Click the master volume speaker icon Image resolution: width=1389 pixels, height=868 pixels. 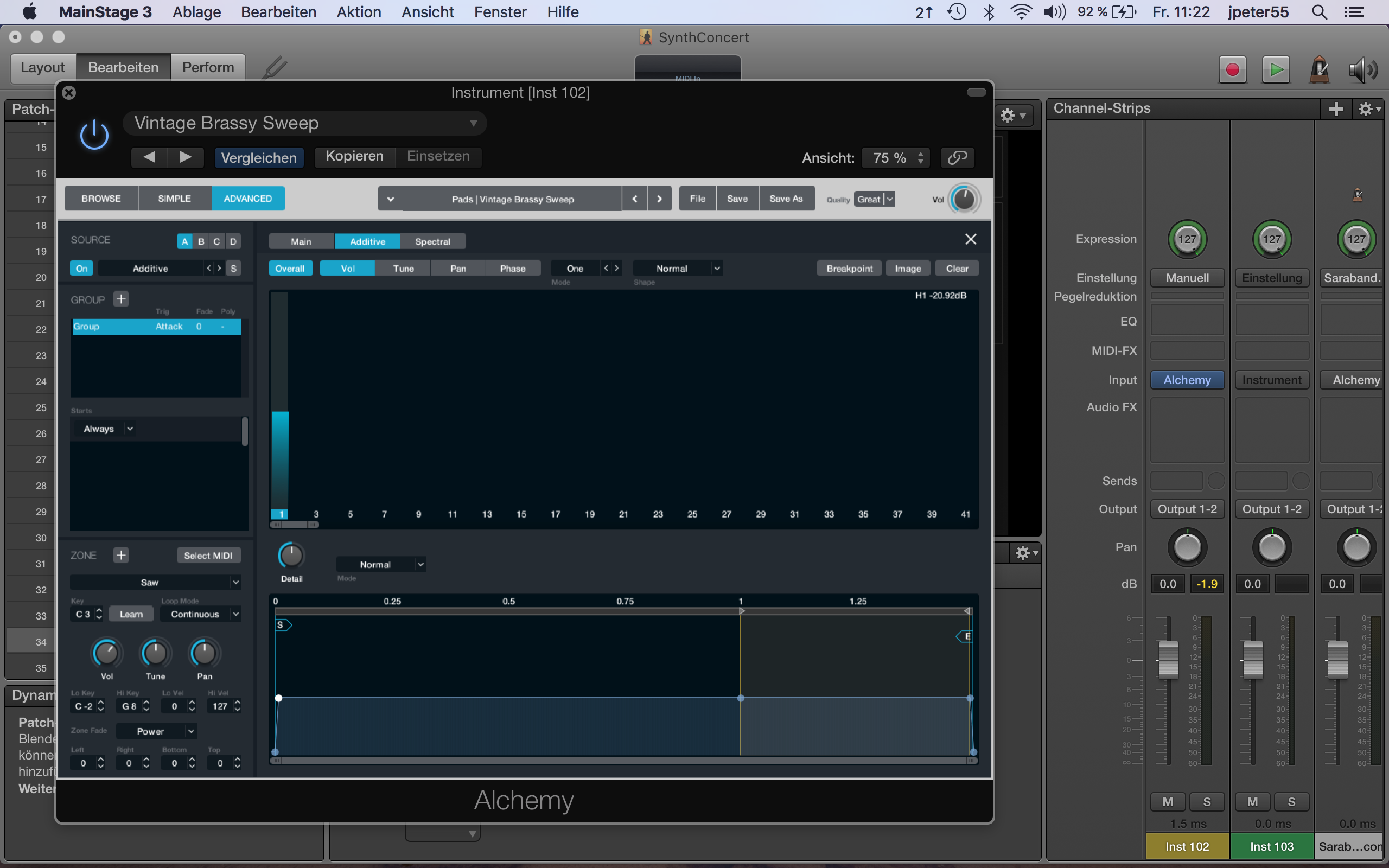click(x=1362, y=69)
